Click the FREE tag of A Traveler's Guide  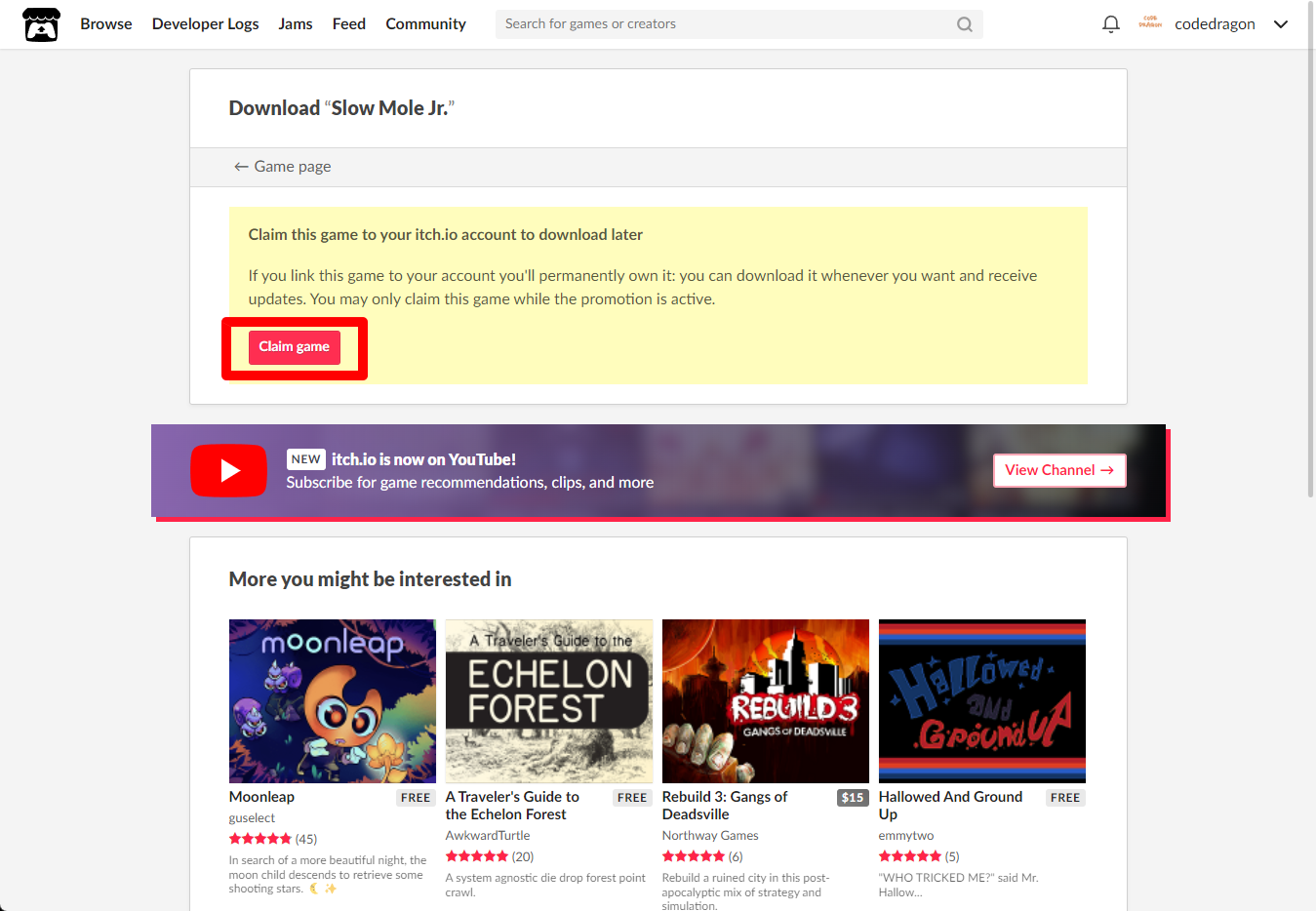pos(632,798)
